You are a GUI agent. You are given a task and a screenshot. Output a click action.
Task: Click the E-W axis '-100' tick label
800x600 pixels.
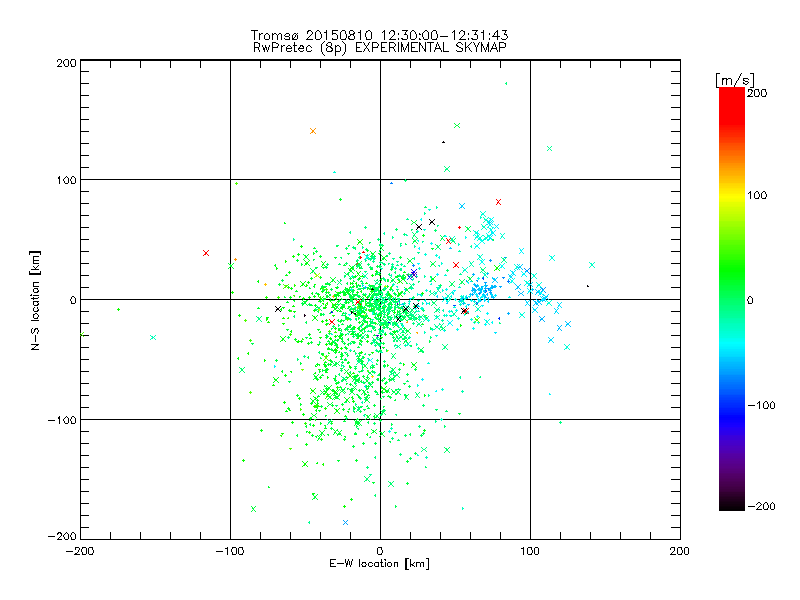[x=230, y=552]
